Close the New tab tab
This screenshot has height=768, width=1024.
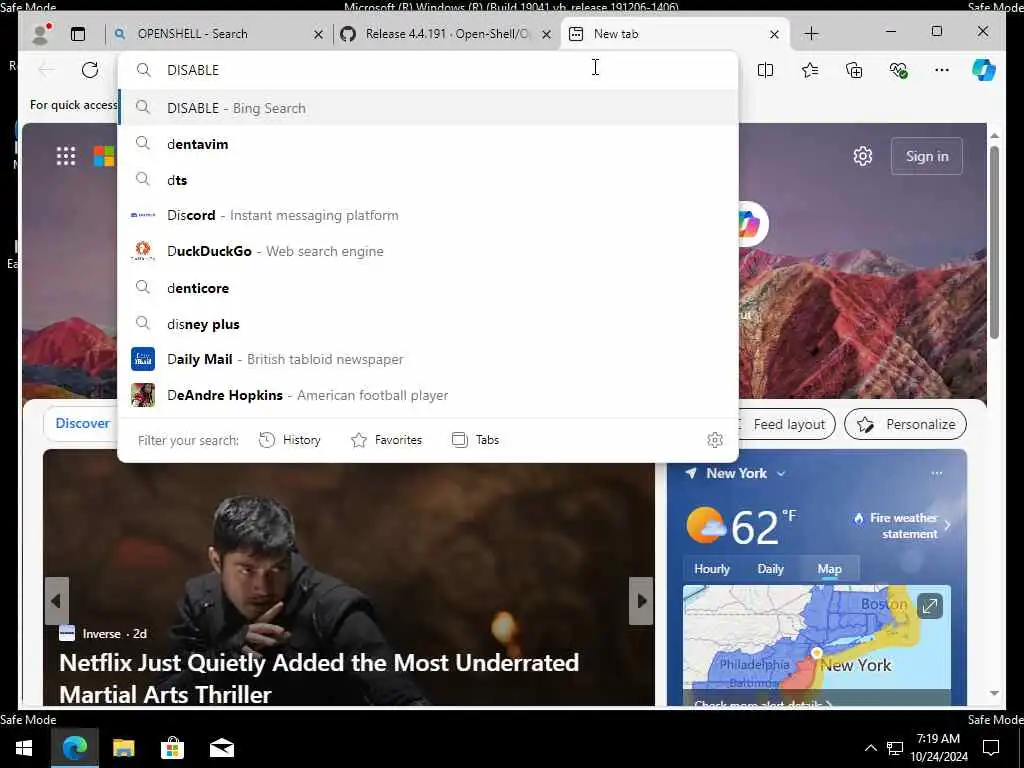tap(775, 34)
